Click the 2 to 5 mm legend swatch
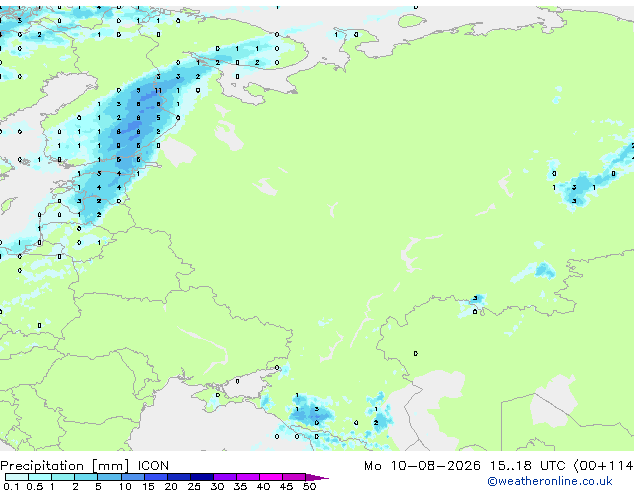634x490 pixels. pos(86,477)
